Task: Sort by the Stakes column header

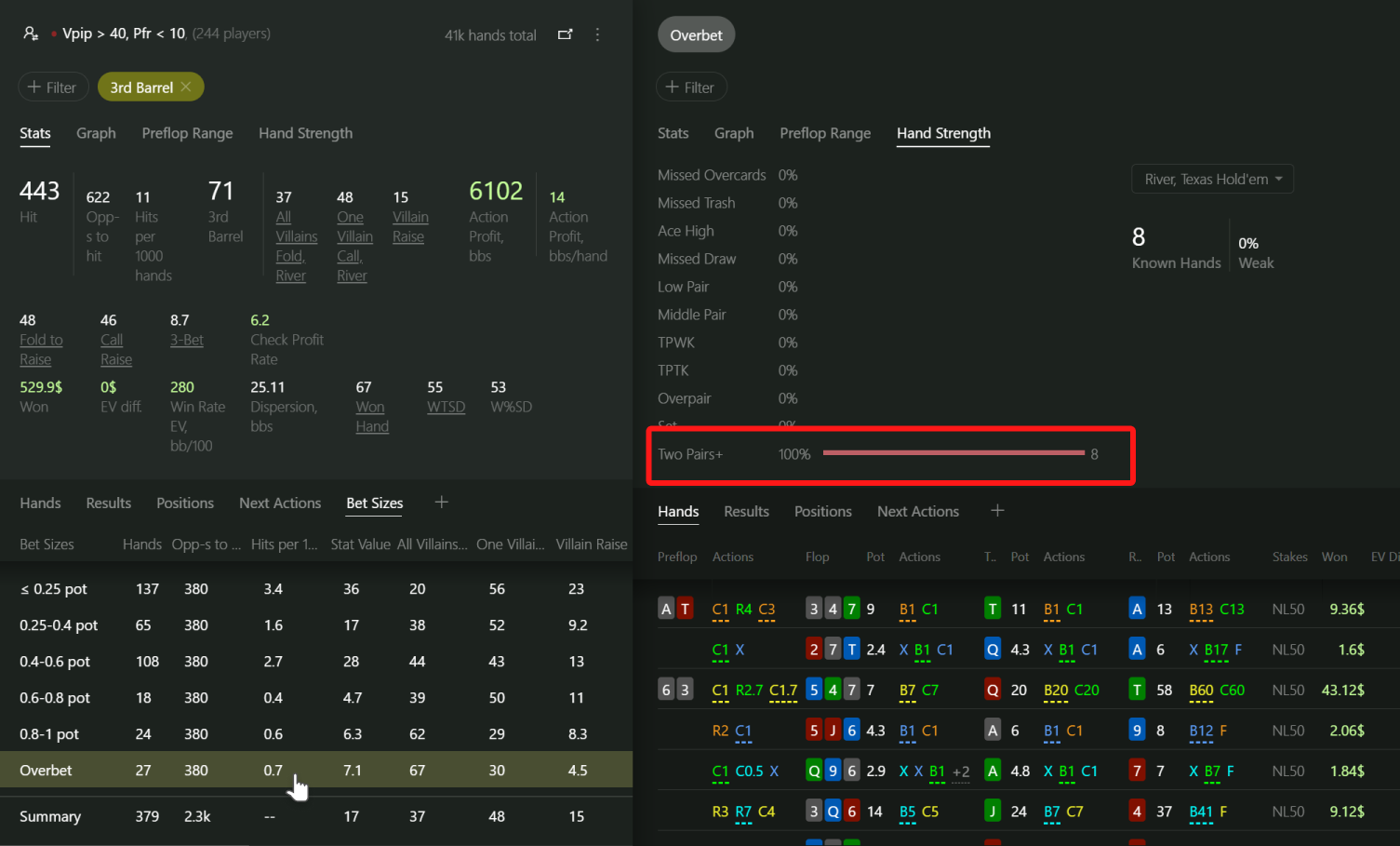Action: pos(1289,557)
